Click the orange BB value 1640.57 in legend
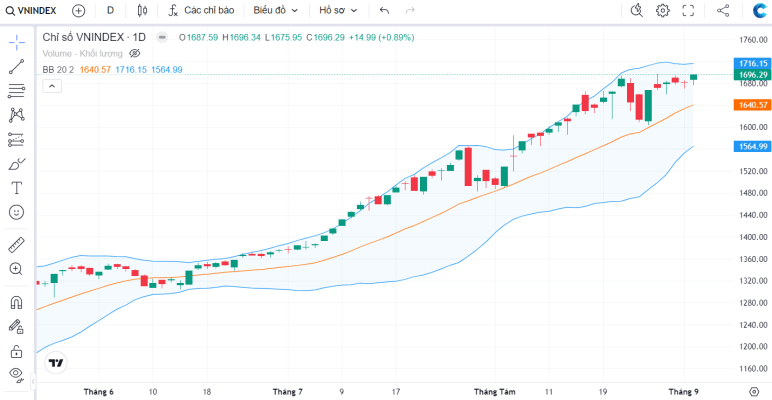This screenshot has width=772, height=400. pos(96,70)
